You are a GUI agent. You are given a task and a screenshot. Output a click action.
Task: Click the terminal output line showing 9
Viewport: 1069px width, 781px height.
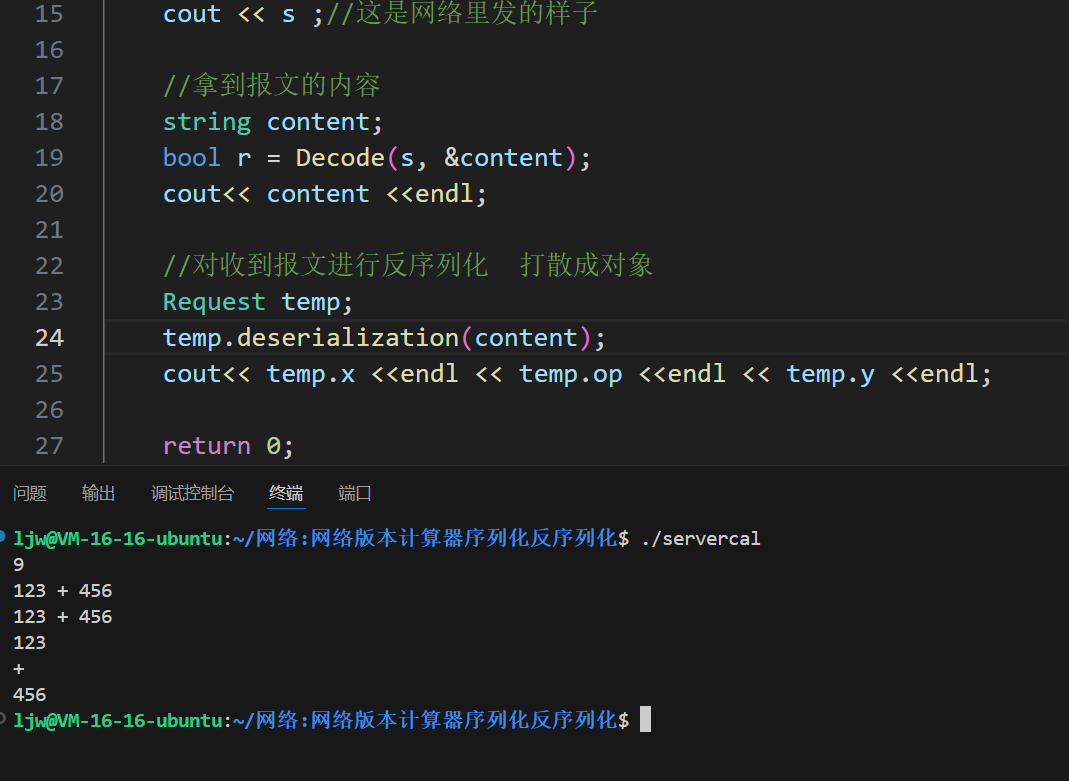pos(19,565)
